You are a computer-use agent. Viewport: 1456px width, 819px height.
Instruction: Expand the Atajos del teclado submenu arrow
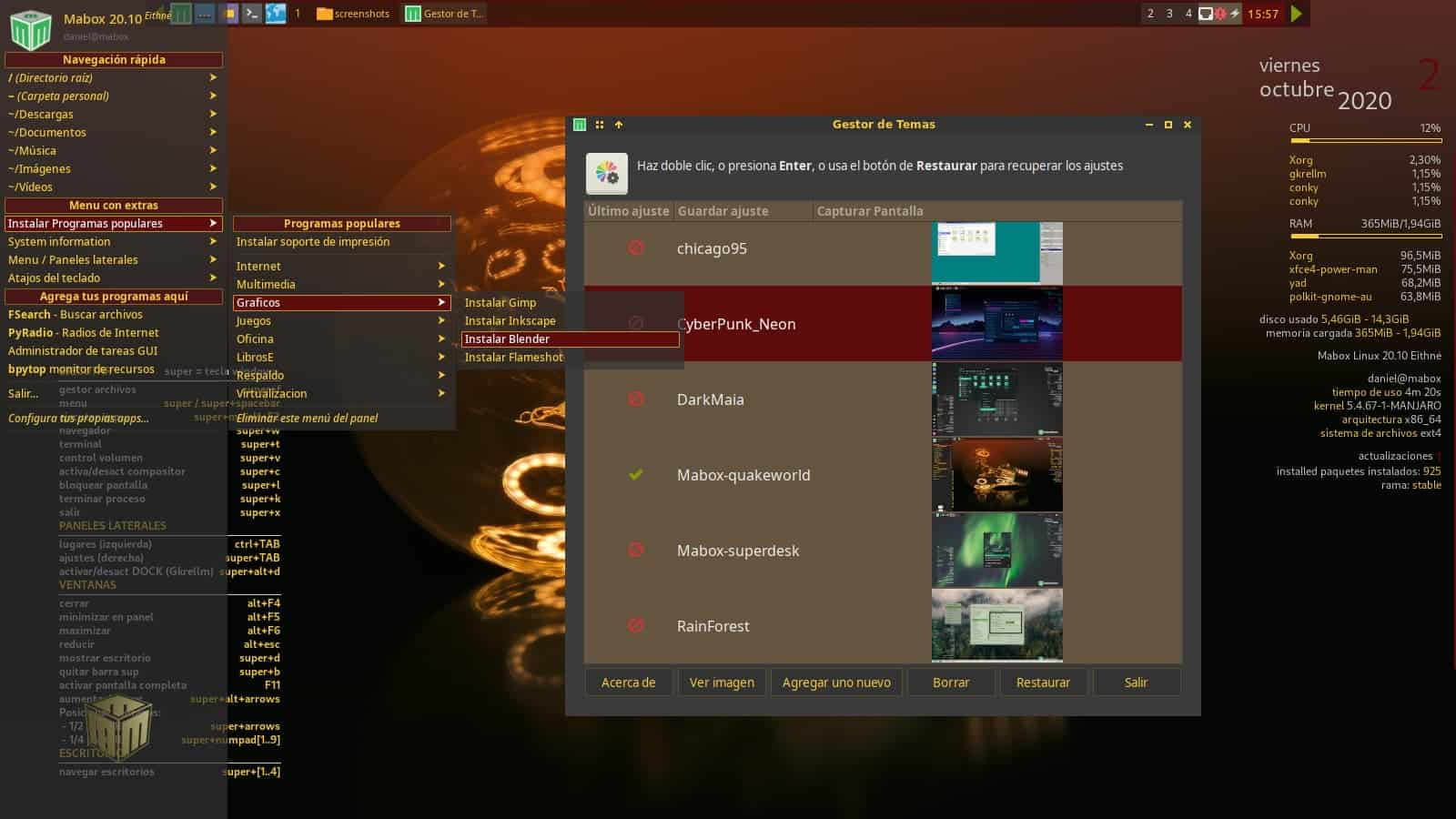(213, 278)
